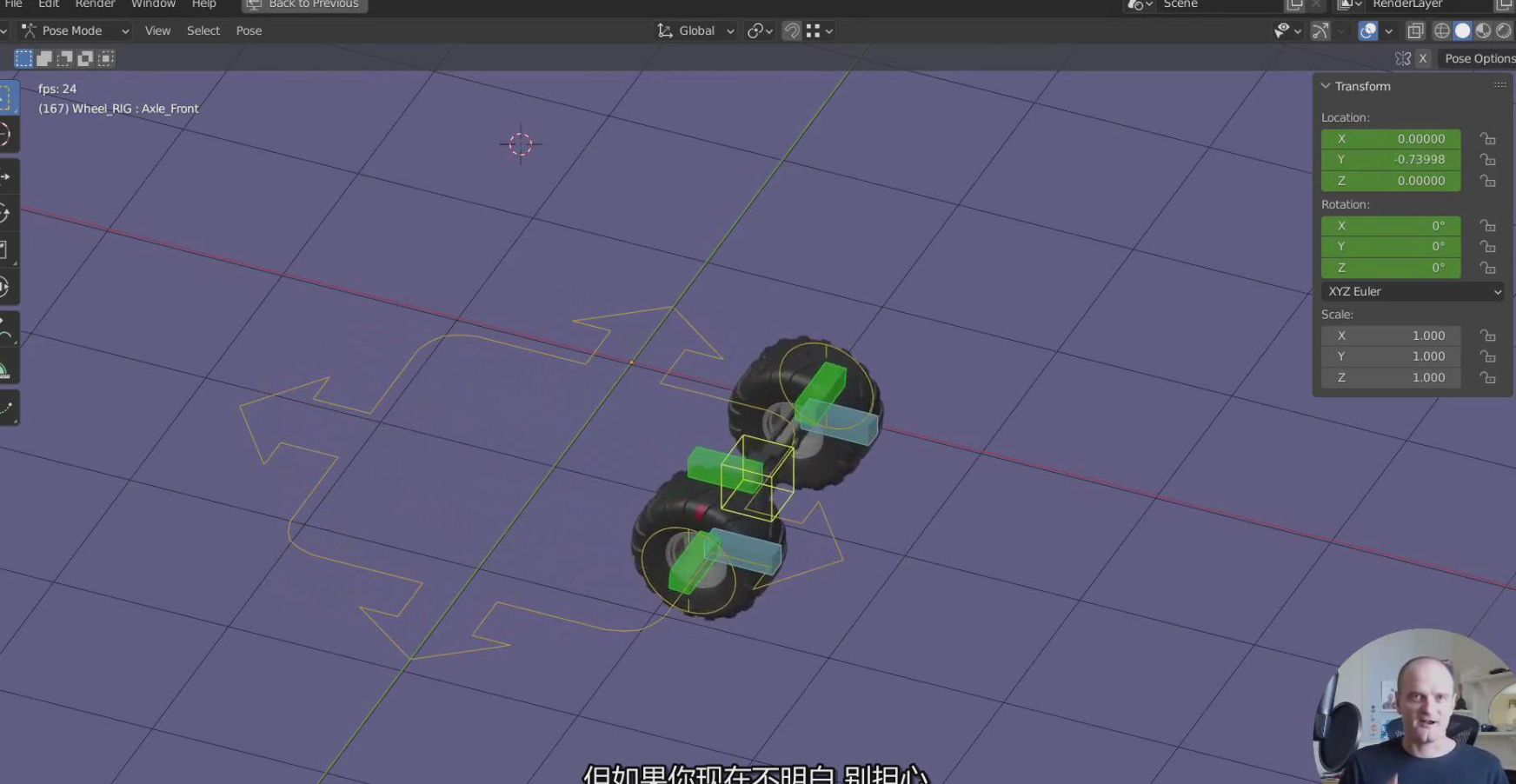This screenshot has width=1516, height=784.
Task: Toggle lock for Scale Z
Action: pos(1488,378)
